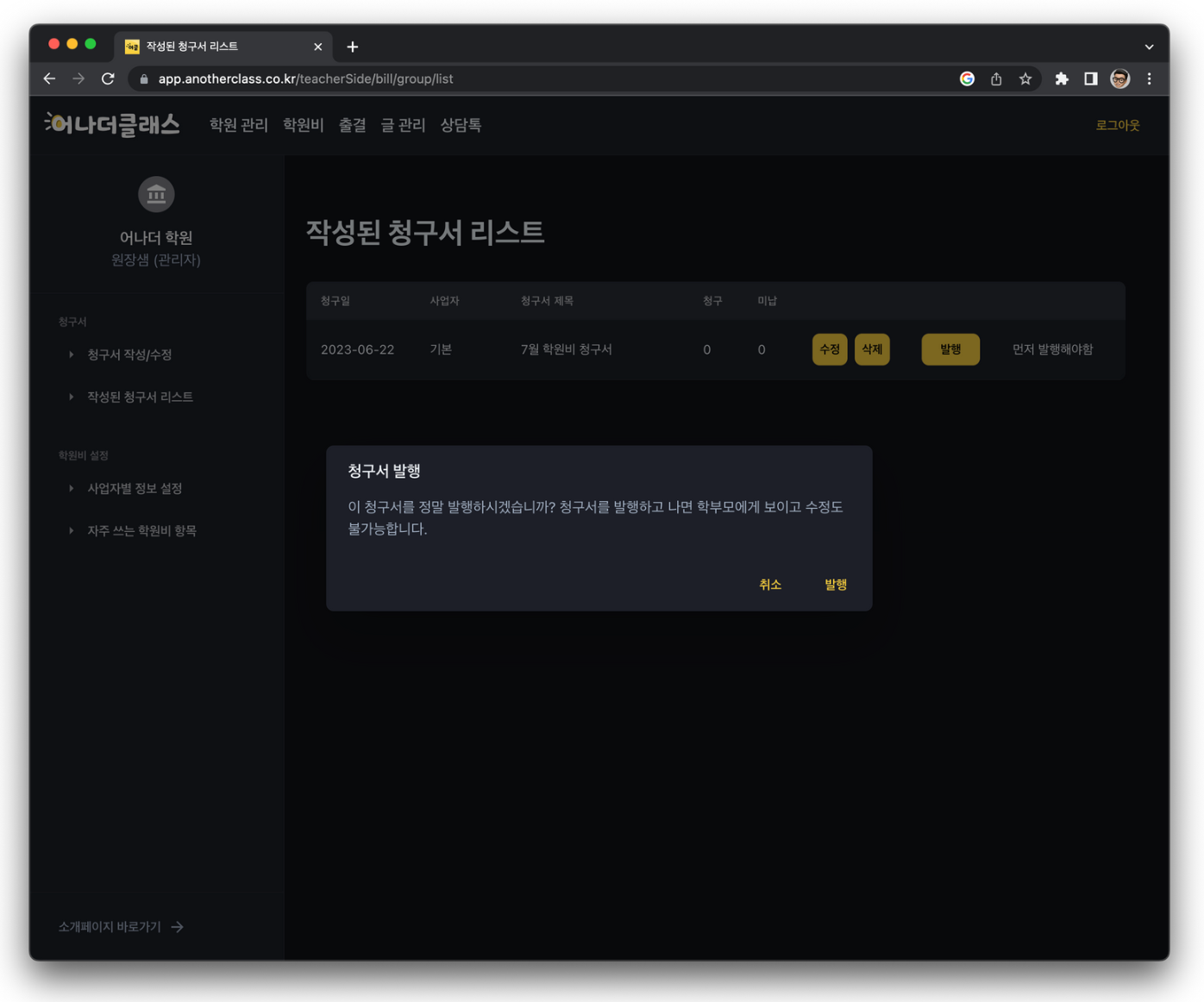This screenshot has height=1002, width=1204.
Task: Click 수정 button for 7월 학원비 청구서
Action: point(830,349)
